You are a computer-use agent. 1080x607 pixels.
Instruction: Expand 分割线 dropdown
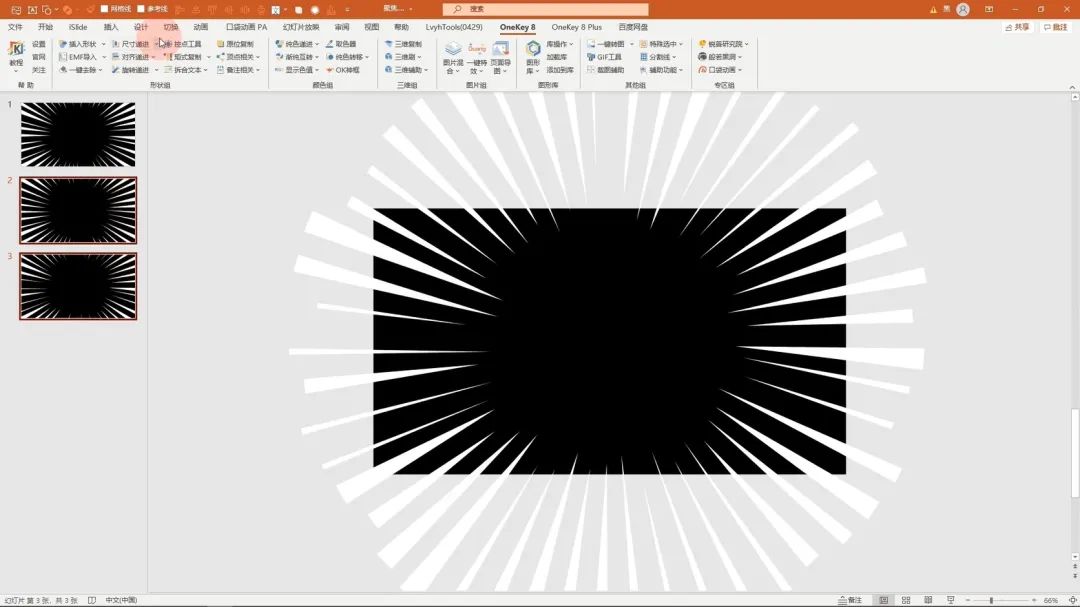674,57
